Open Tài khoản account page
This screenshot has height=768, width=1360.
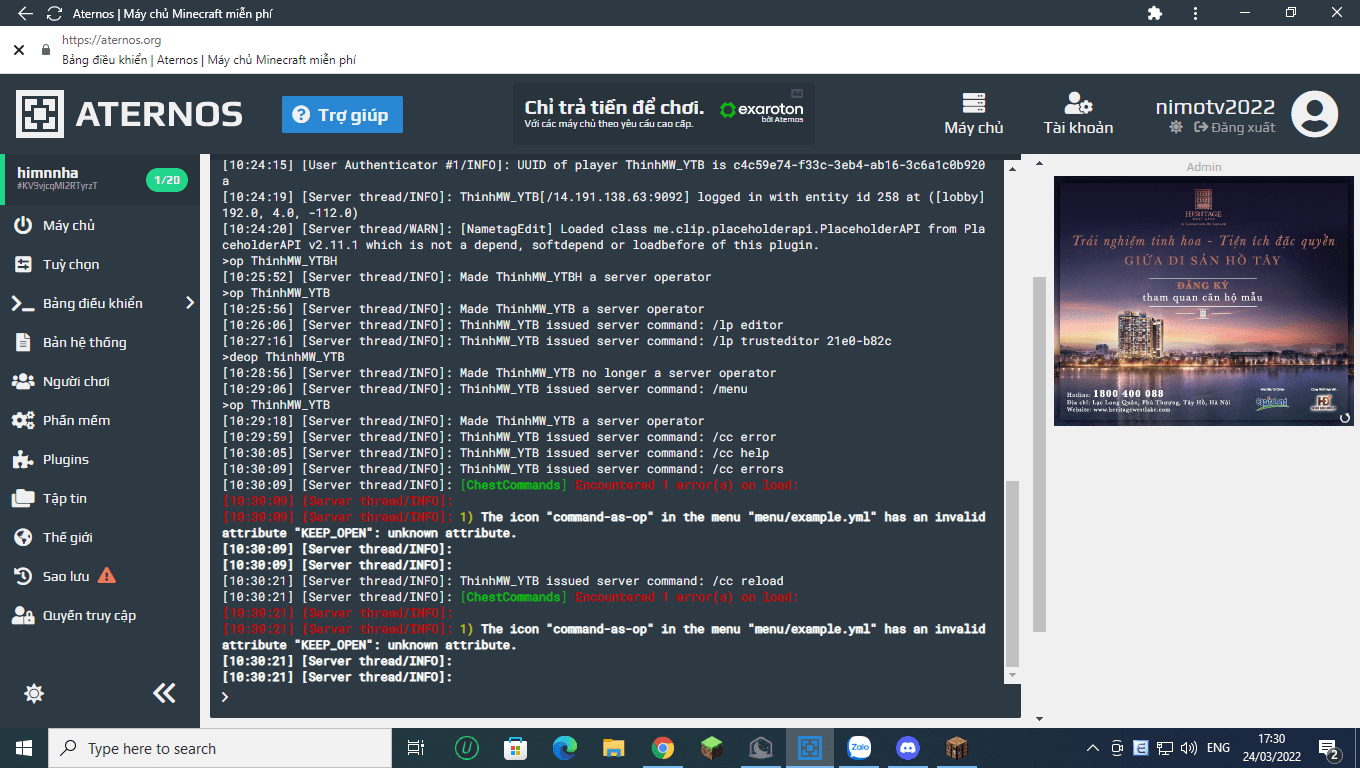1078,114
